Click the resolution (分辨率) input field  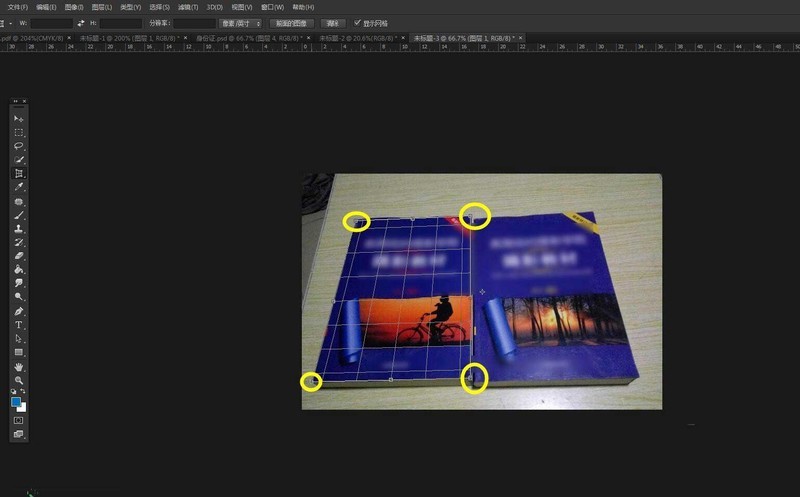tap(194, 22)
